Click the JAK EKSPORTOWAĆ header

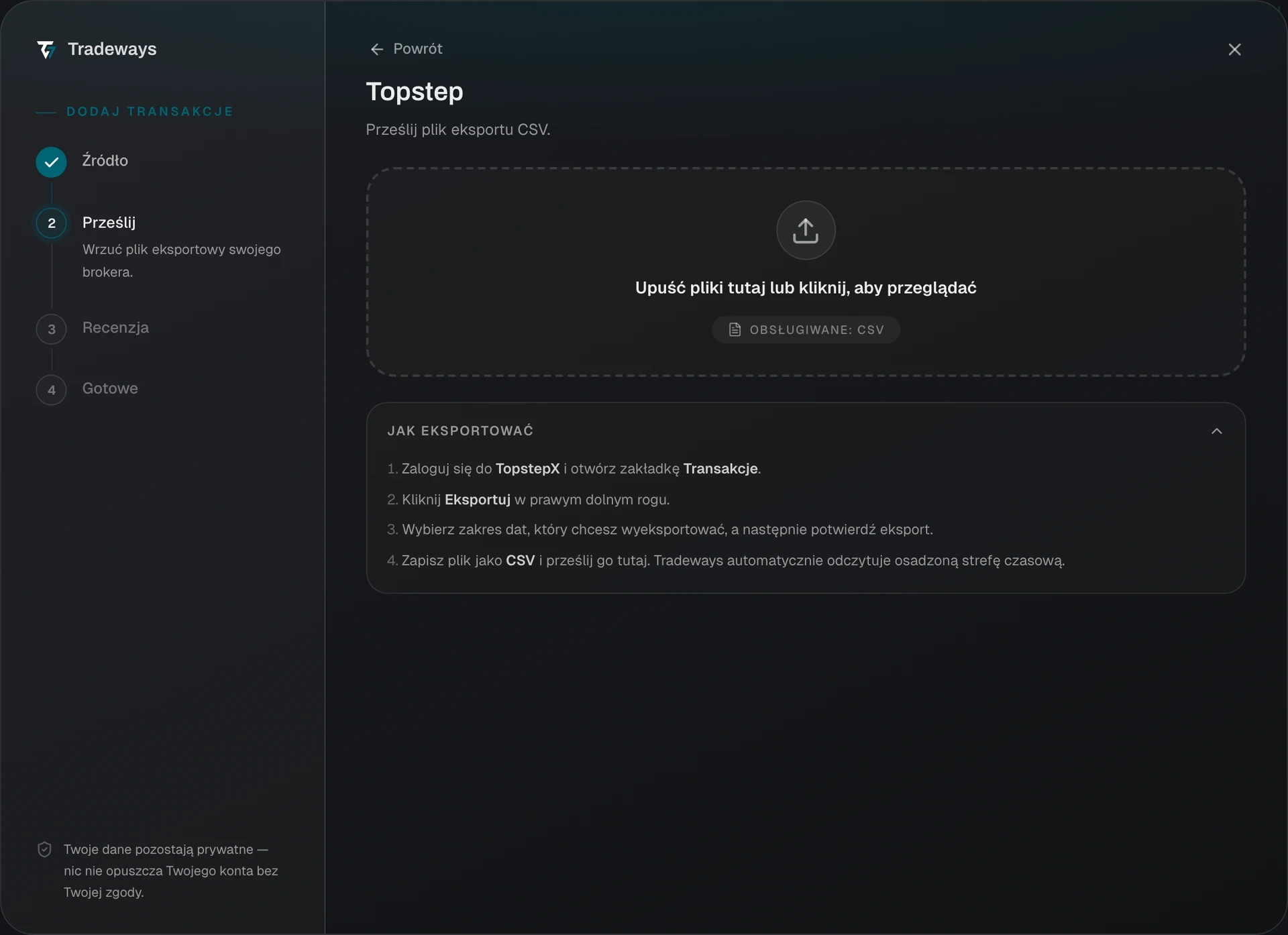click(460, 431)
